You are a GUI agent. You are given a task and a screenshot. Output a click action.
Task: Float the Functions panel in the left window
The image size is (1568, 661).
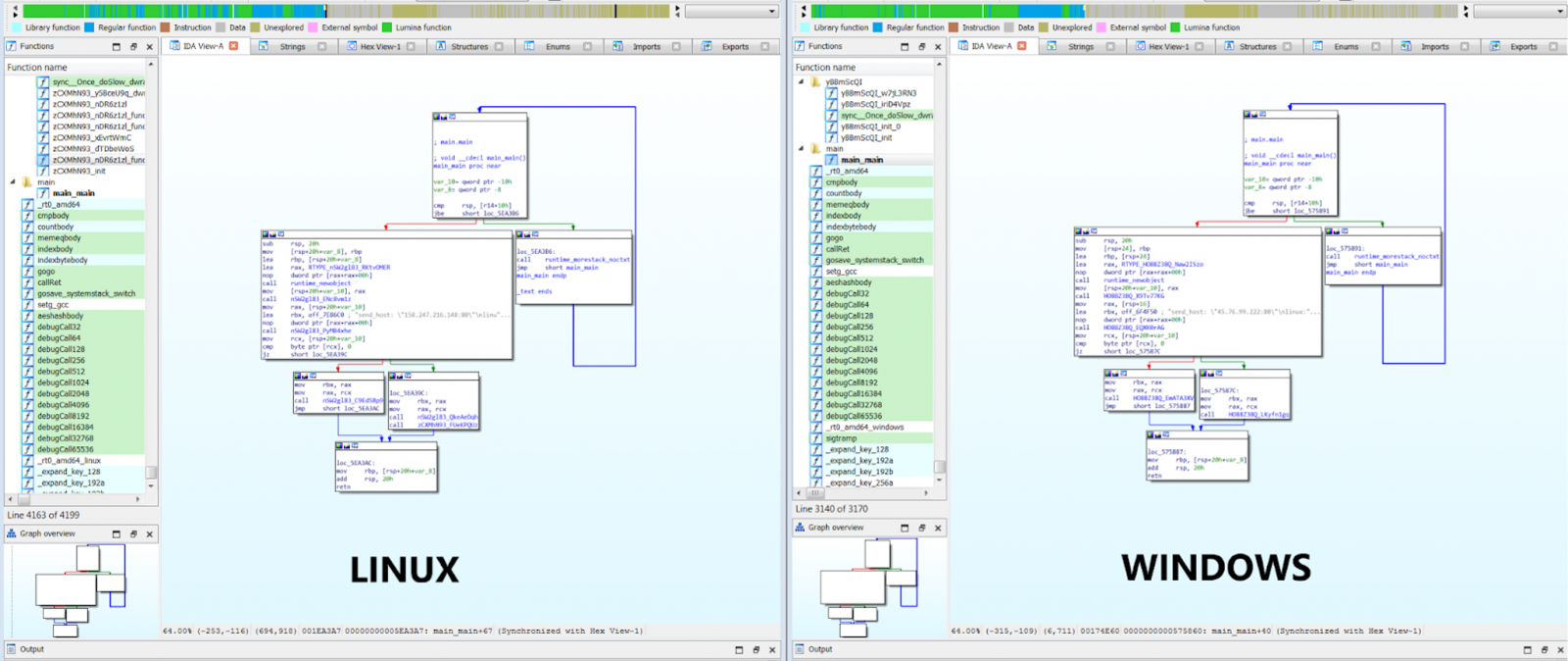click(x=133, y=46)
